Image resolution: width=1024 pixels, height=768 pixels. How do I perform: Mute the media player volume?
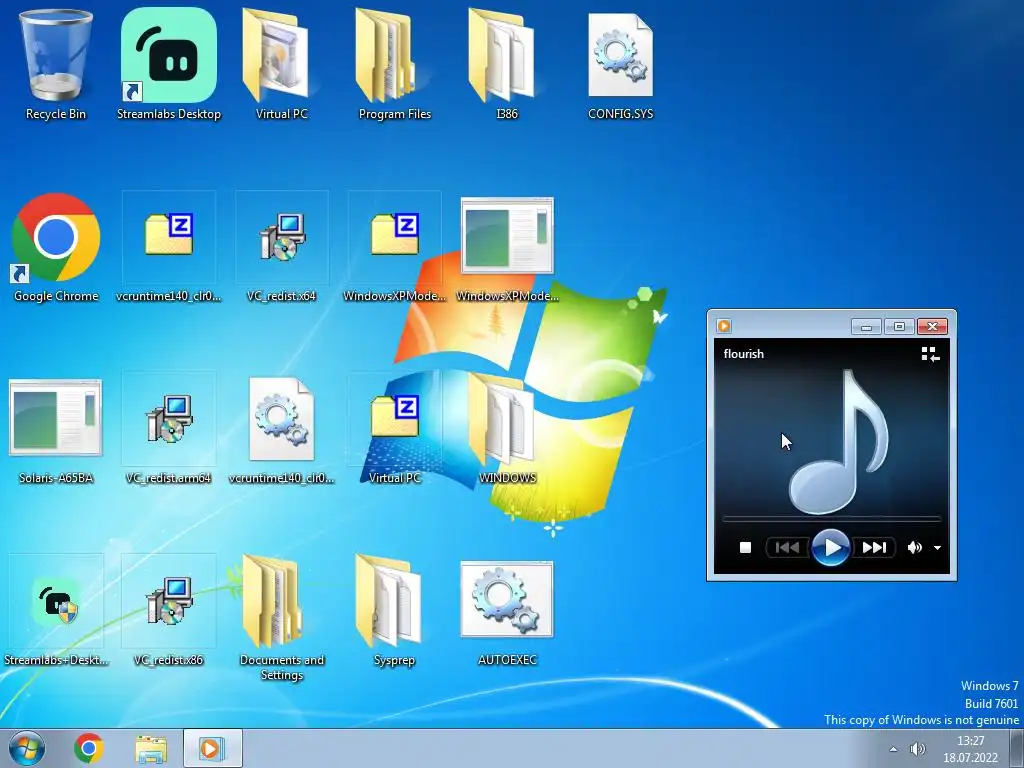[x=914, y=547]
